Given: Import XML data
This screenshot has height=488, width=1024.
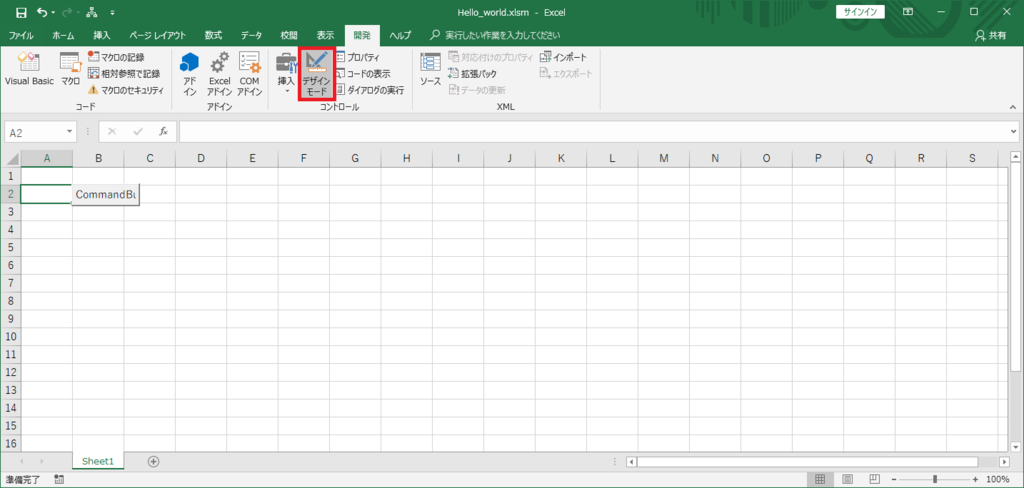Looking at the screenshot, I should 564,57.
